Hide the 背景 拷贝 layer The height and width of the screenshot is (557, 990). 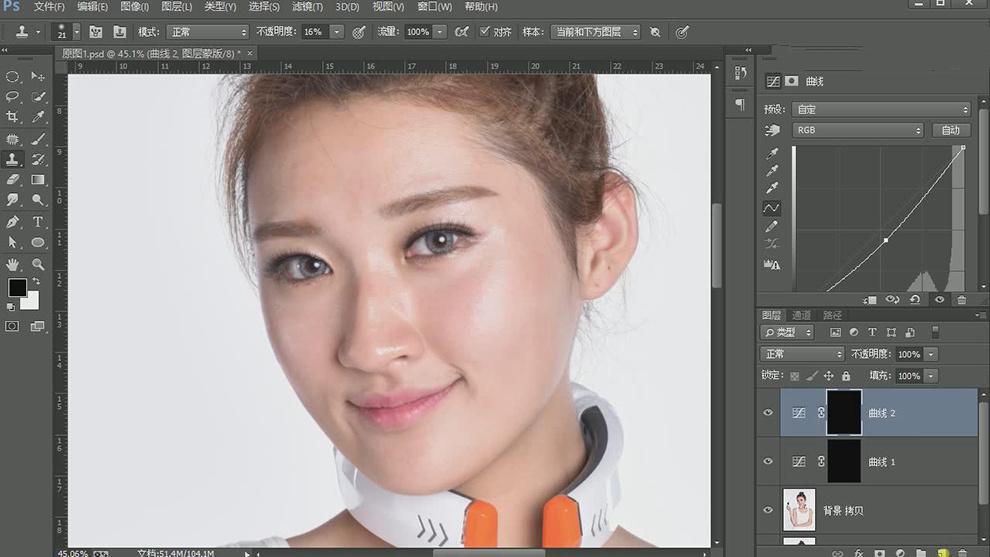point(768,510)
